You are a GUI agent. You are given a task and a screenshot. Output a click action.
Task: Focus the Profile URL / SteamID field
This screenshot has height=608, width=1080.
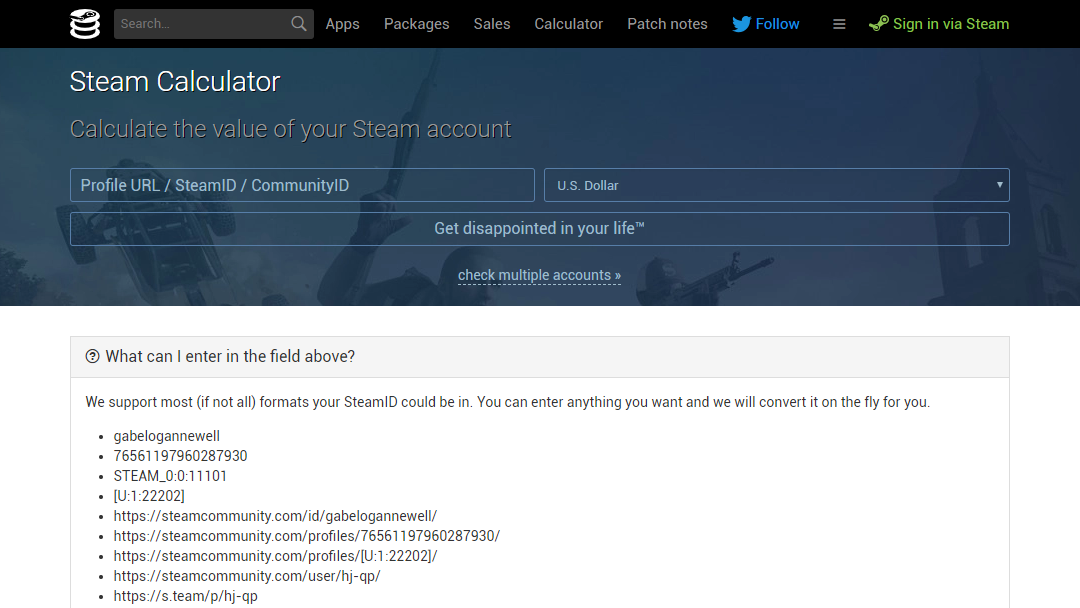tap(302, 185)
